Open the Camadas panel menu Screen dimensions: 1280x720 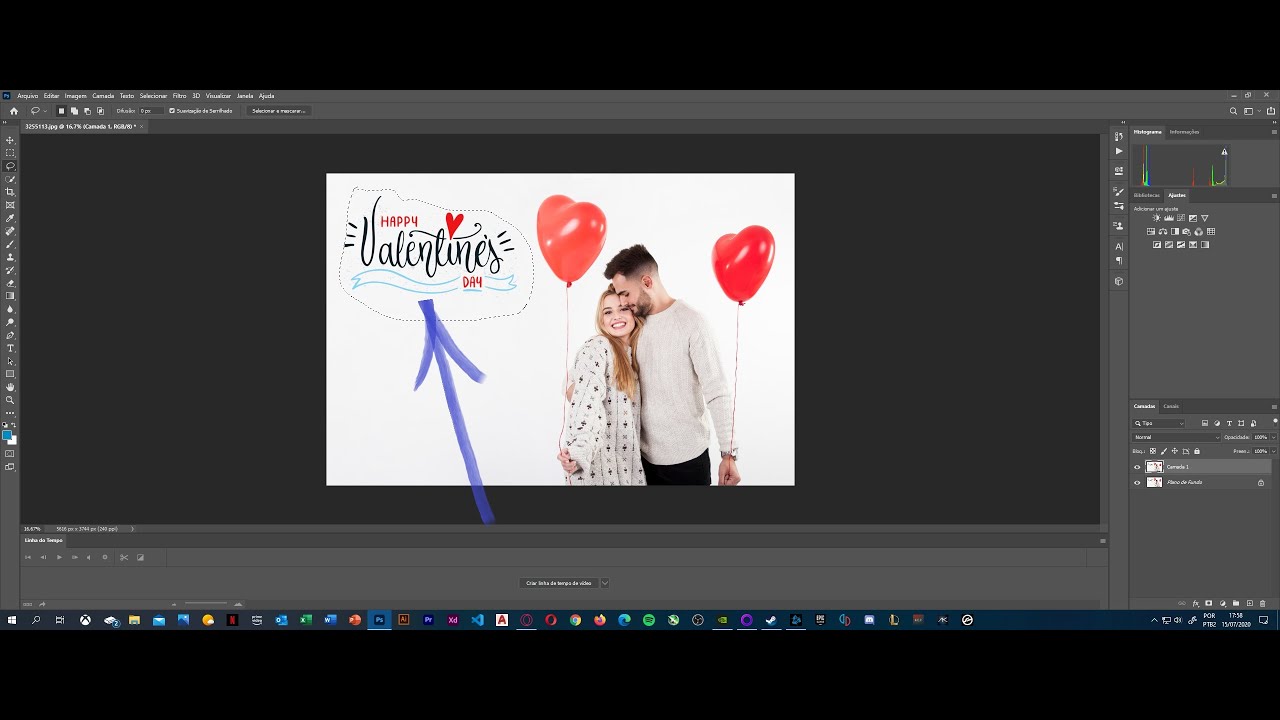[x=1274, y=406]
